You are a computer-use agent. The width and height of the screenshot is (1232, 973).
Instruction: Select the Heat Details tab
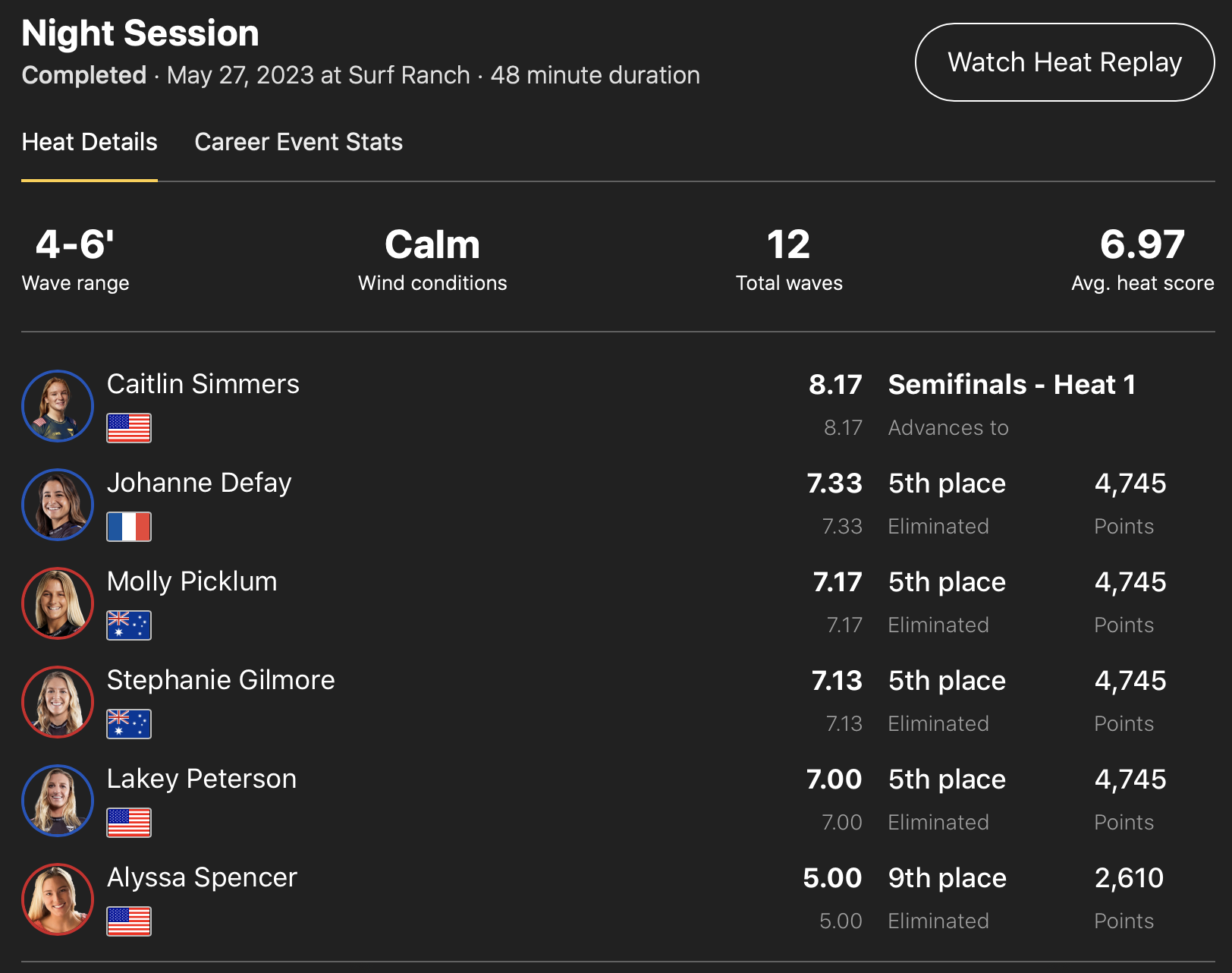coord(90,142)
